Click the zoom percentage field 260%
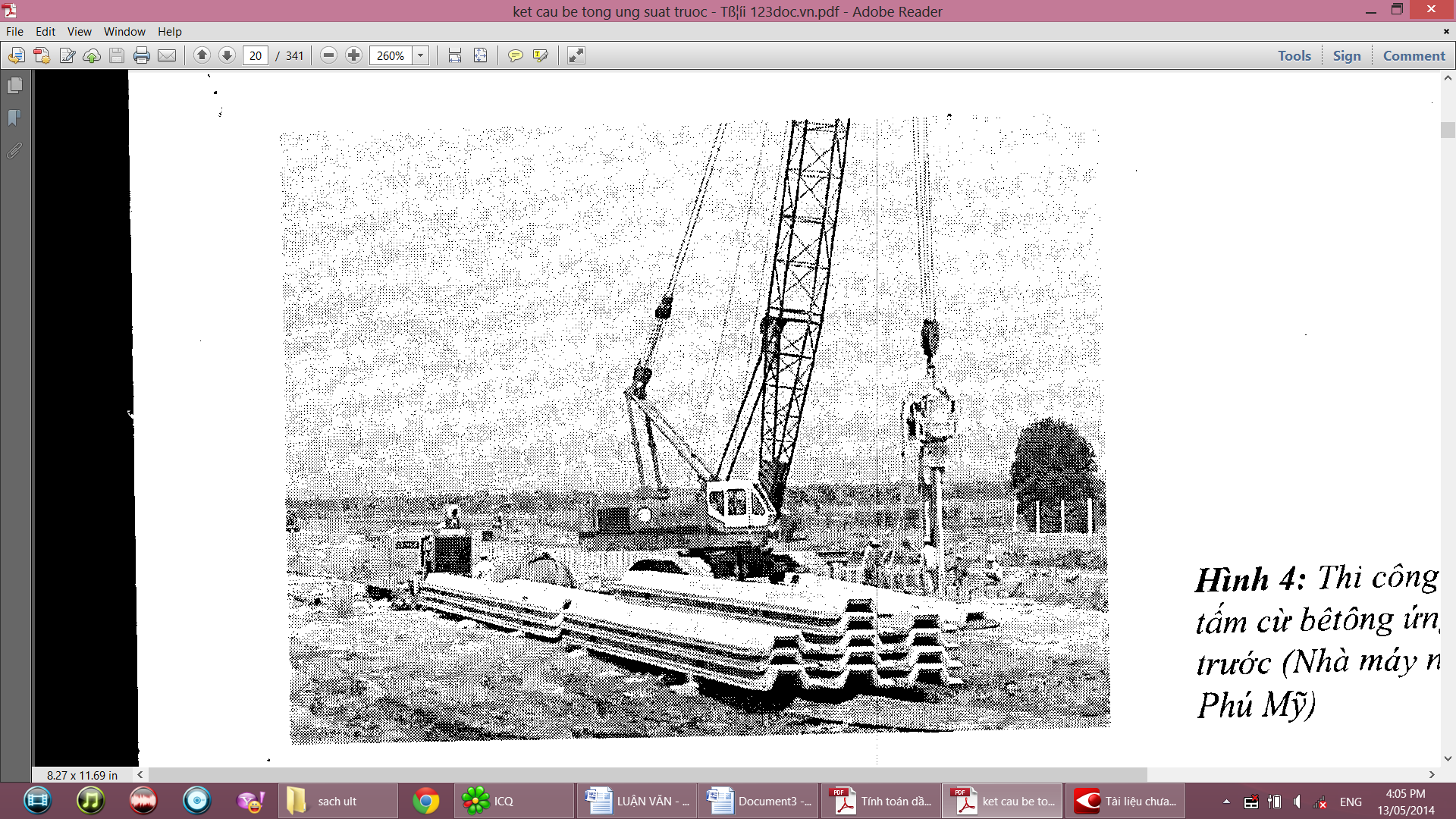The width and height of the screenshot is (1456, 819). (391, 55)
